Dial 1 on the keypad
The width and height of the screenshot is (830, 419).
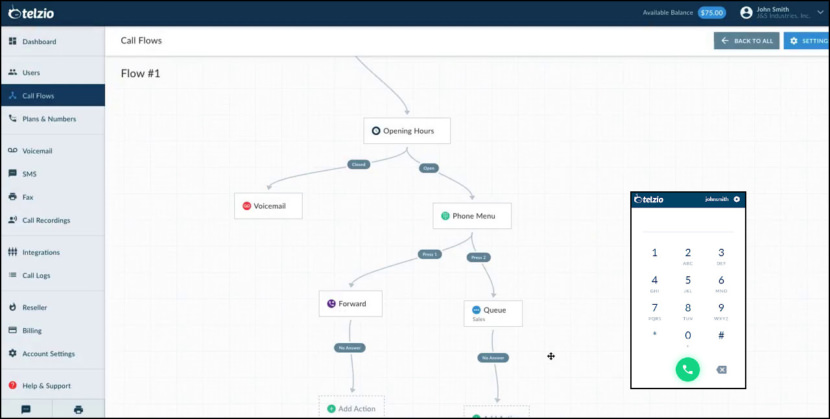click(x=655, y=253)
